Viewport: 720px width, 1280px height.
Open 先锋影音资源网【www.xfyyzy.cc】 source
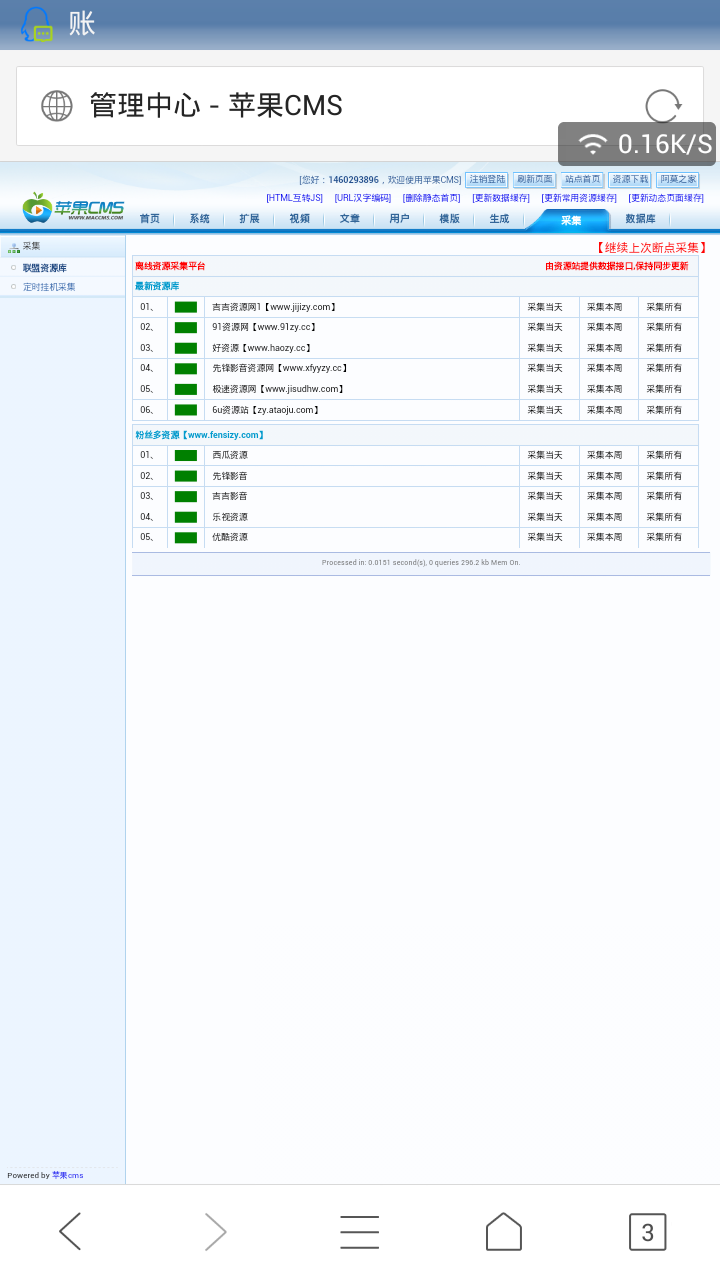click(281, 368)
